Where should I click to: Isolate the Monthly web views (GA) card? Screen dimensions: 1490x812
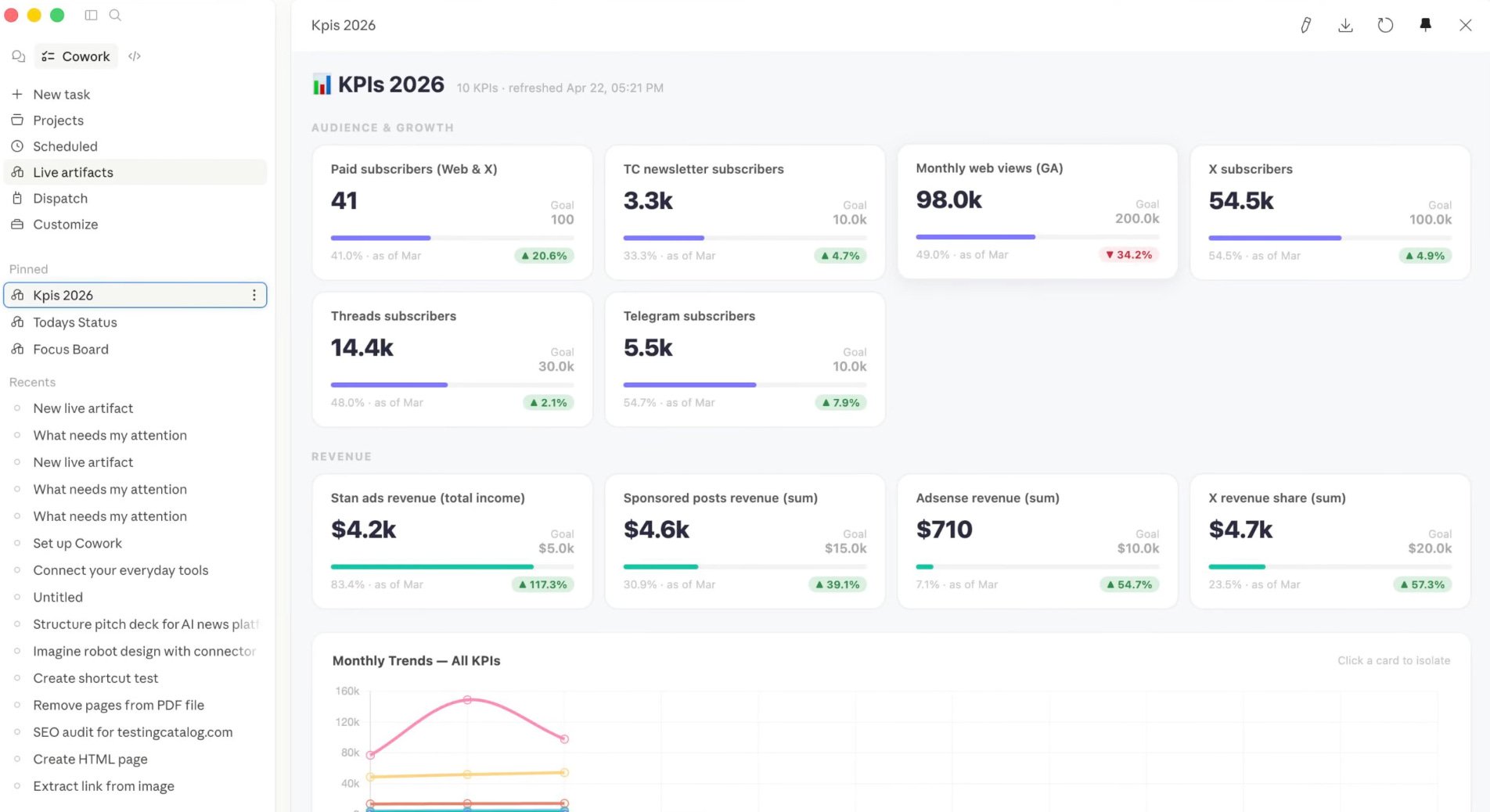tap(1037, 211)
